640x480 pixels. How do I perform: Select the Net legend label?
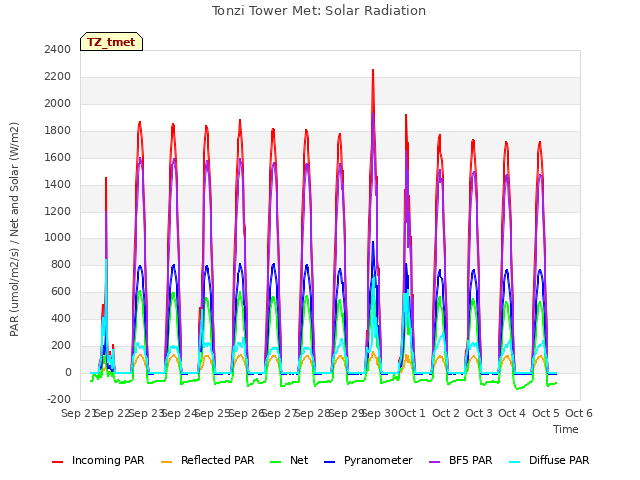pyautogui.click(x=299, y=460)
